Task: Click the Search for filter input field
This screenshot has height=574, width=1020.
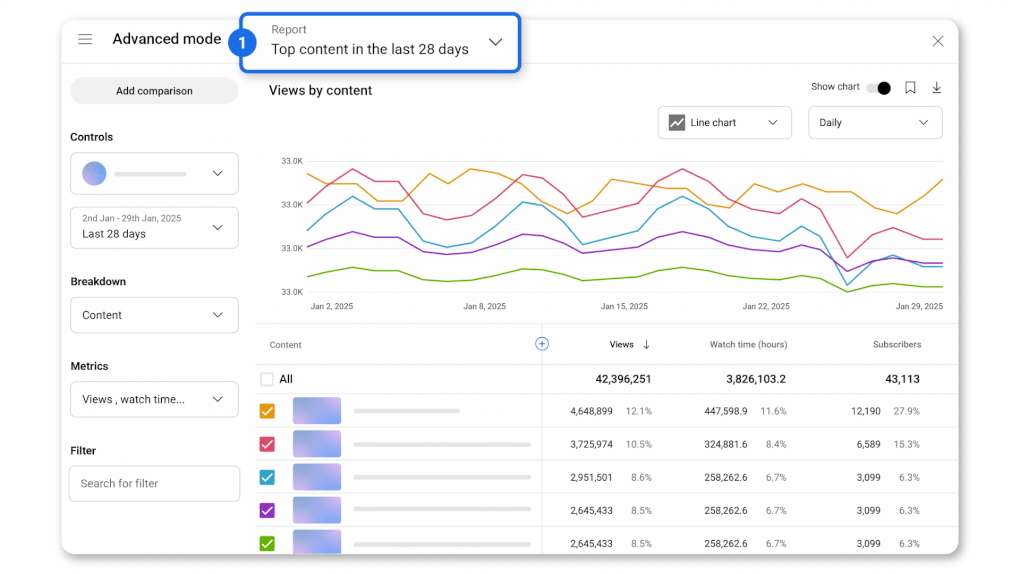Action: [154, 484]
